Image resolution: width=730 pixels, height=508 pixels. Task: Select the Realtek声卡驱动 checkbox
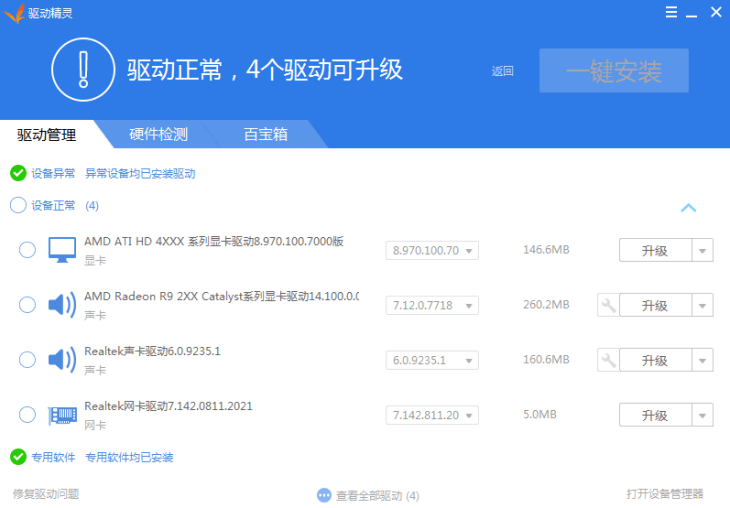pos(27,359)
